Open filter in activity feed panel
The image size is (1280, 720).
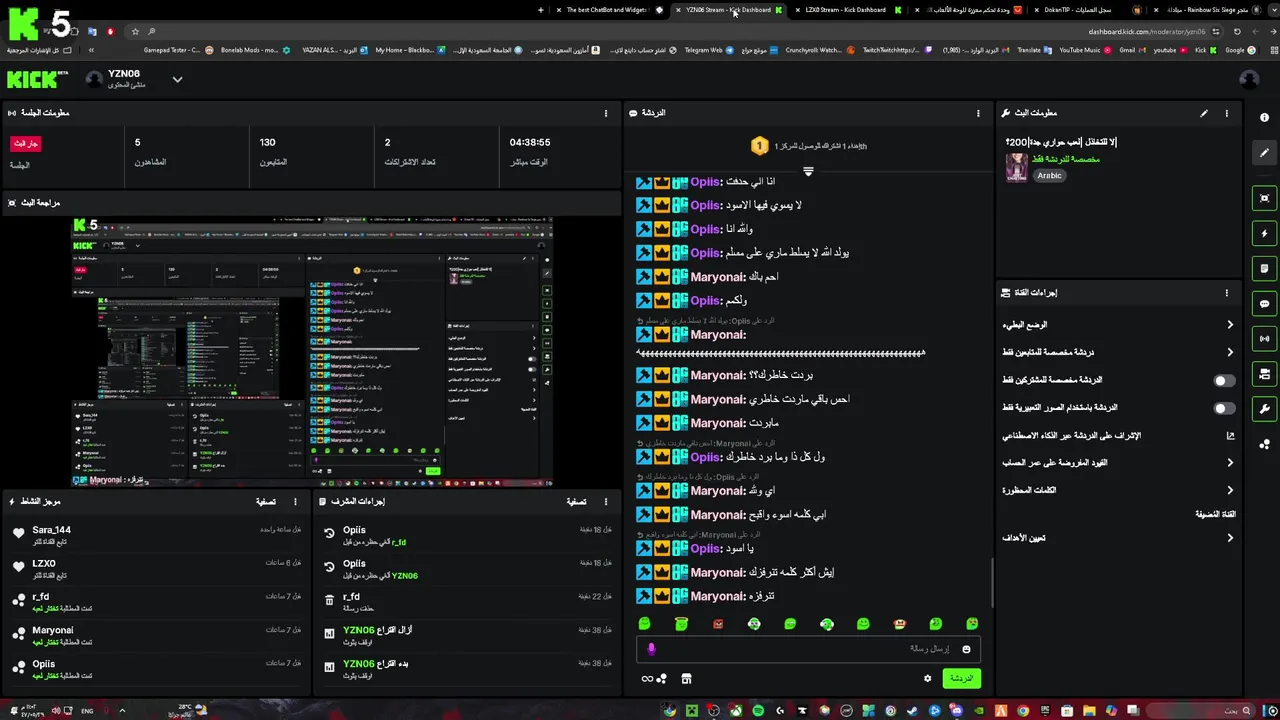pyautogui.click(x=265, y=501)
